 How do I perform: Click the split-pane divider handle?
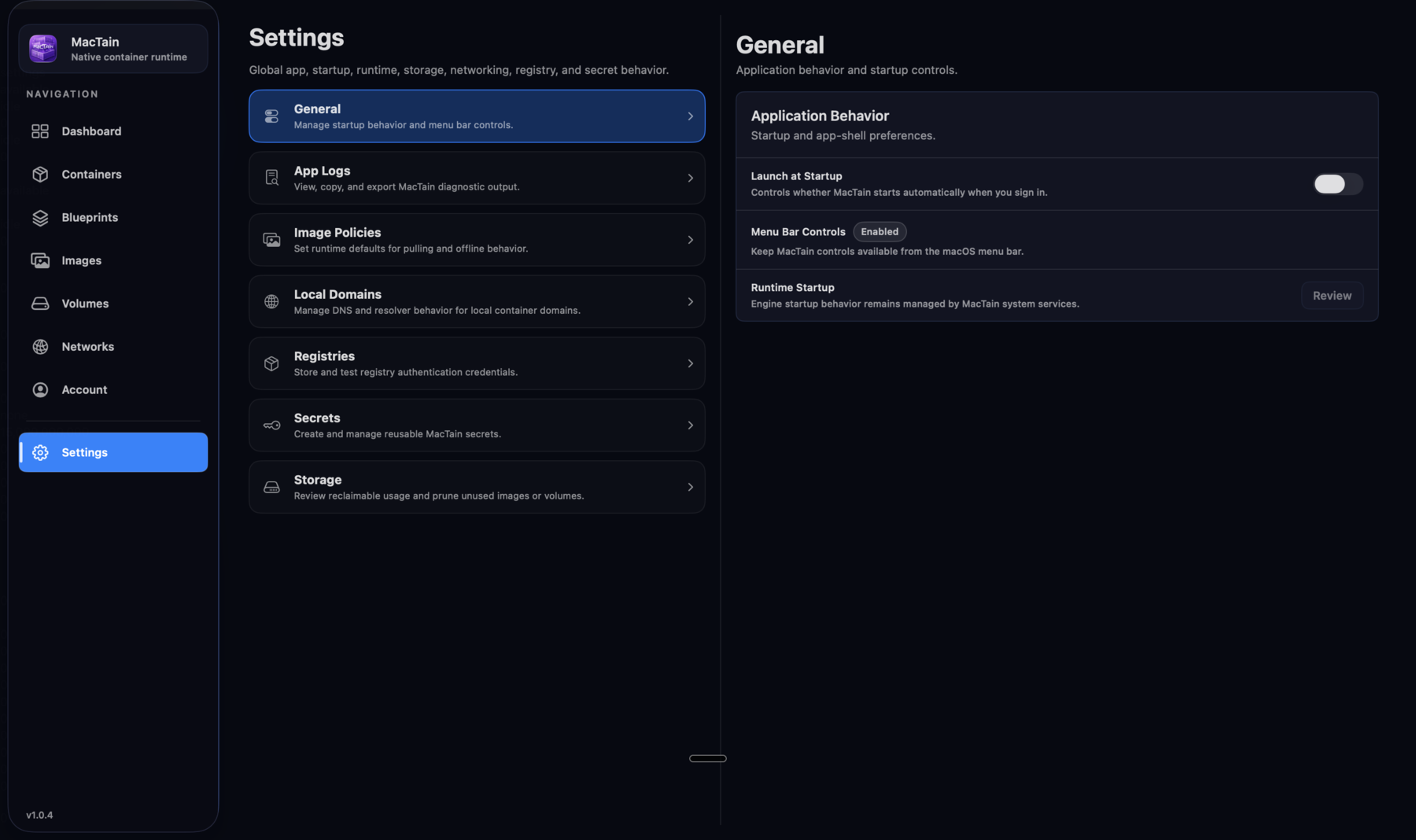(708, 758)
